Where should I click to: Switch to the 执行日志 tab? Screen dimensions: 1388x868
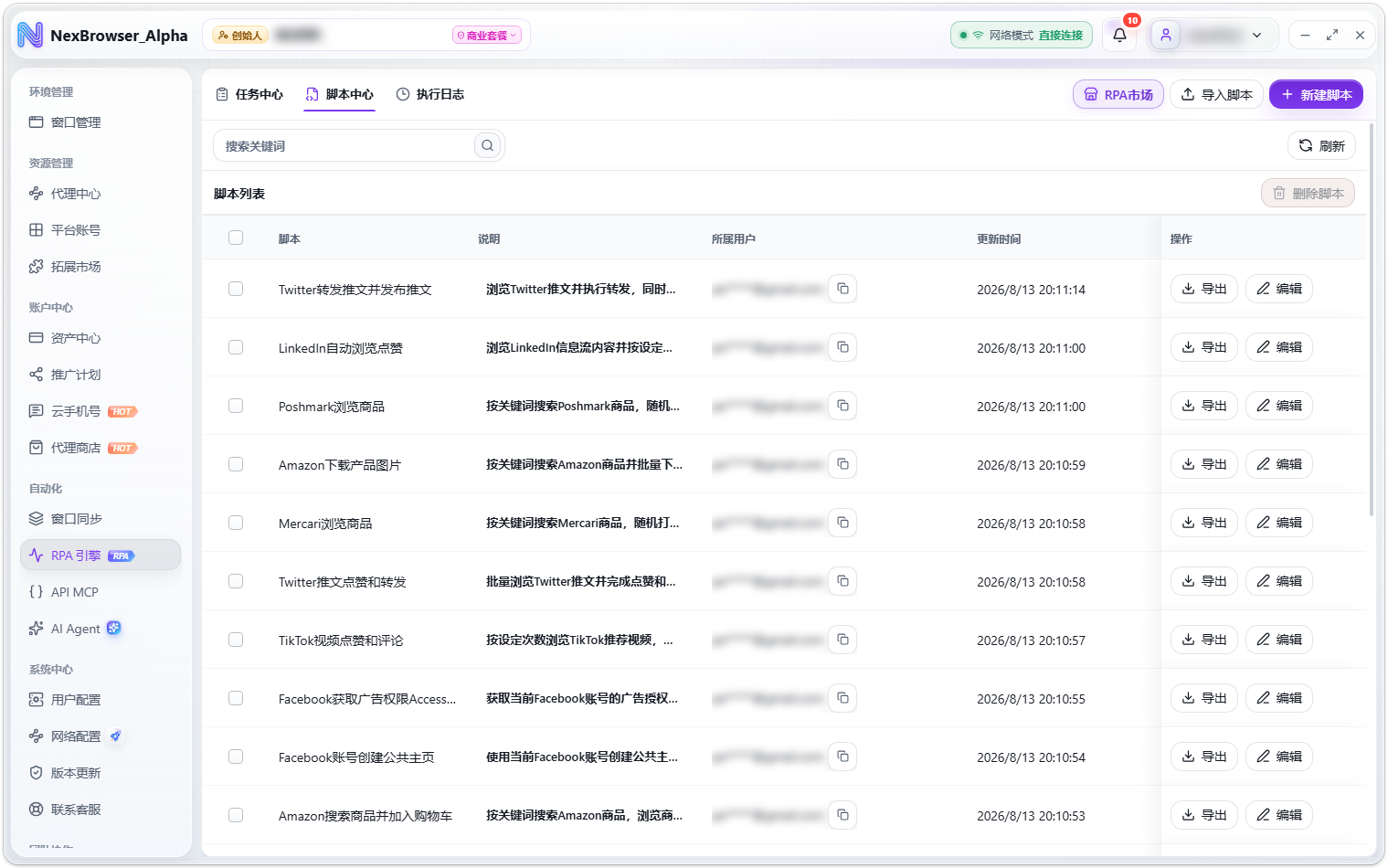click(x=430, y=94)
